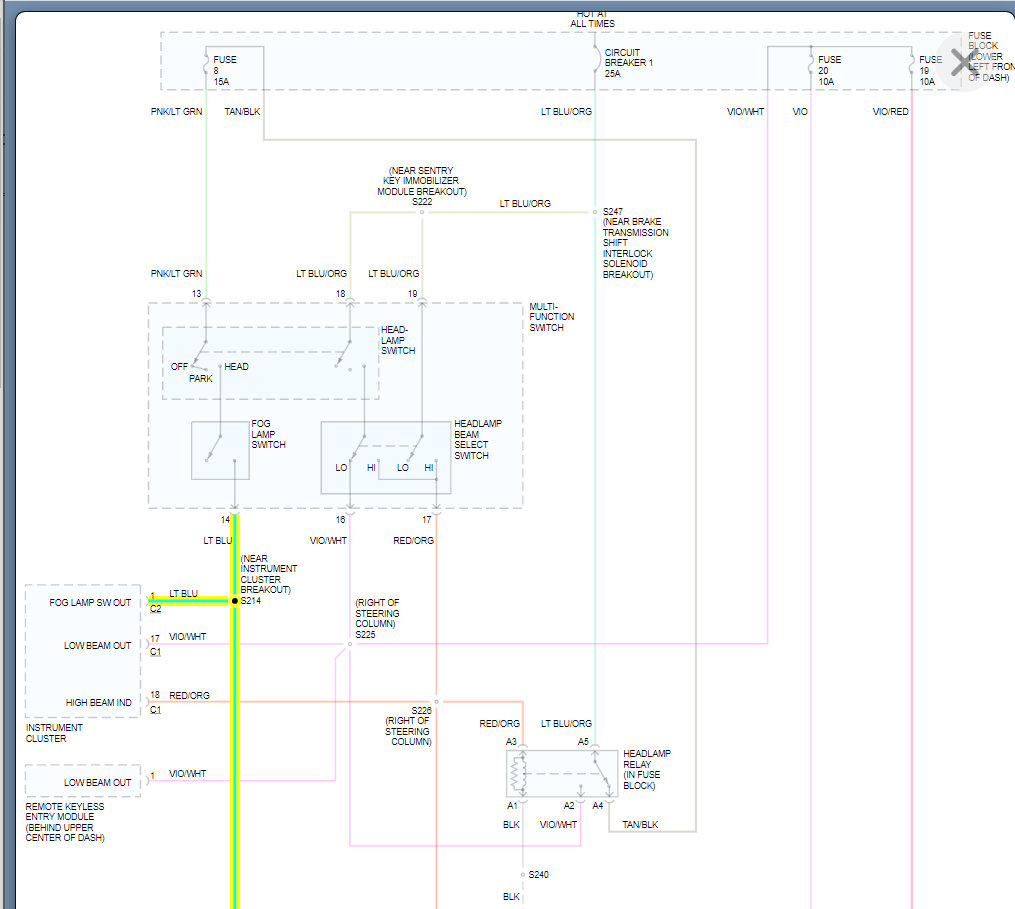Click the headlamp relay coil symbol
Image resolution: width=1015 pixels, height=909 pixels.
517,774
